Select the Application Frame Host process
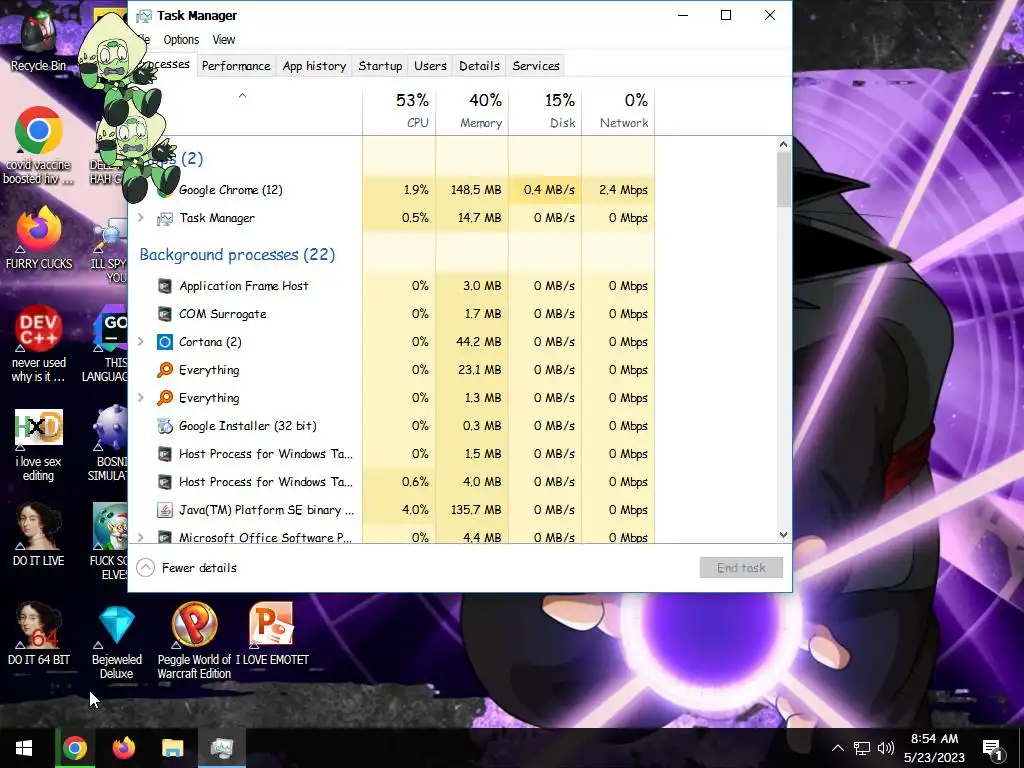The image size is (1024, 768). pos(392,285)
